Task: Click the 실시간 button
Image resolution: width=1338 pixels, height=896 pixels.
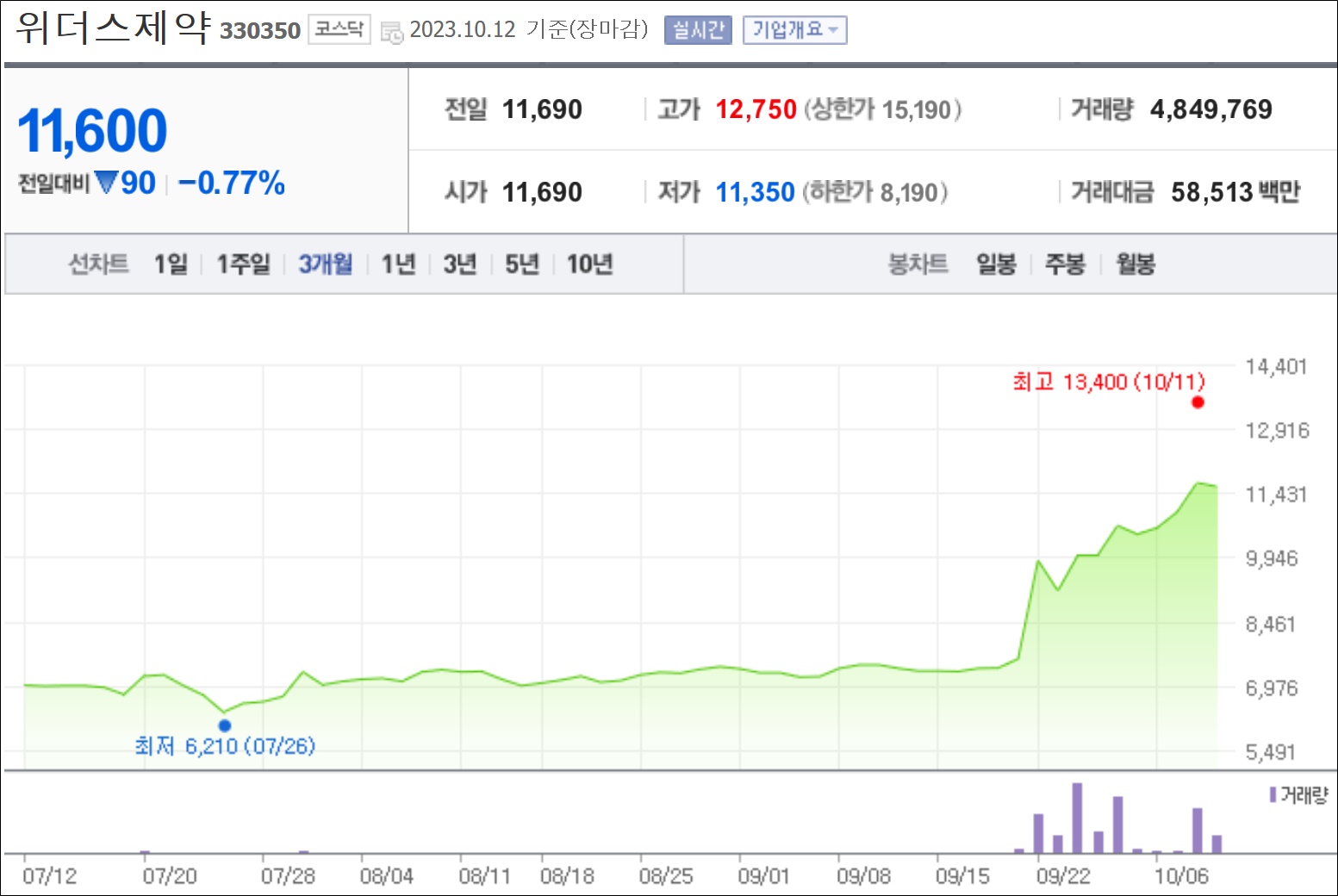Action: coord(698,30)
